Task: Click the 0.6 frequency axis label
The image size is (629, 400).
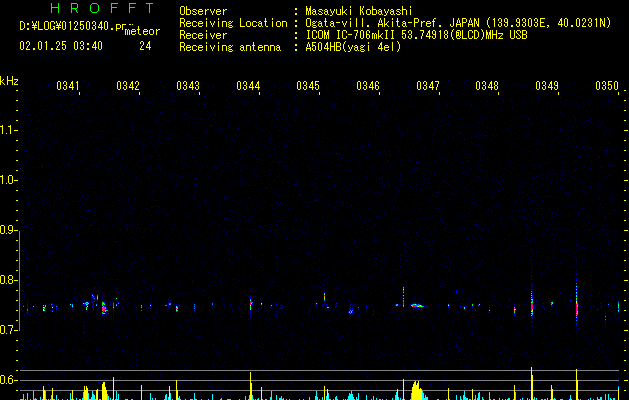Action: [x=9, y=380]
